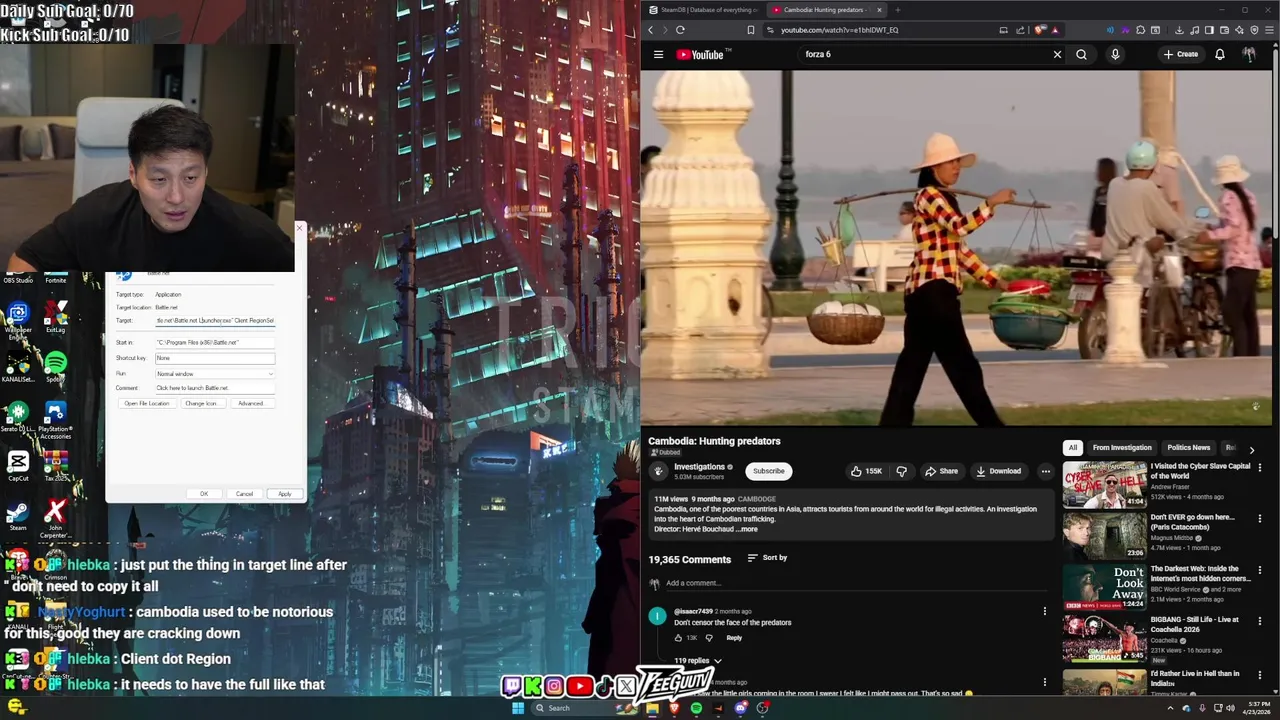
Task: Click the YouTube Create button
Action: point(1181,54)
